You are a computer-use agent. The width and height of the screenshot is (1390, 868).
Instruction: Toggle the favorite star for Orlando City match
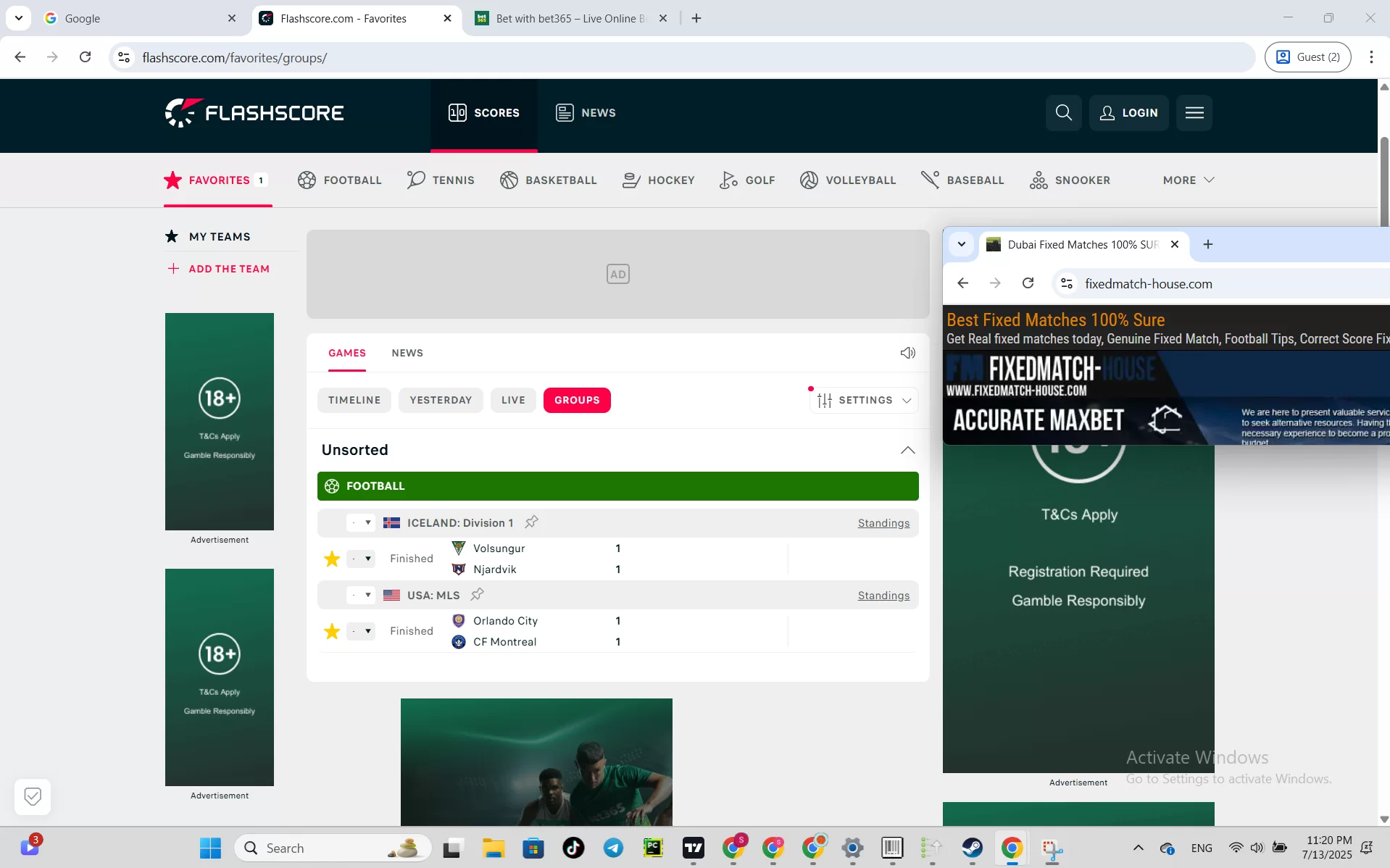pos(331,630)
